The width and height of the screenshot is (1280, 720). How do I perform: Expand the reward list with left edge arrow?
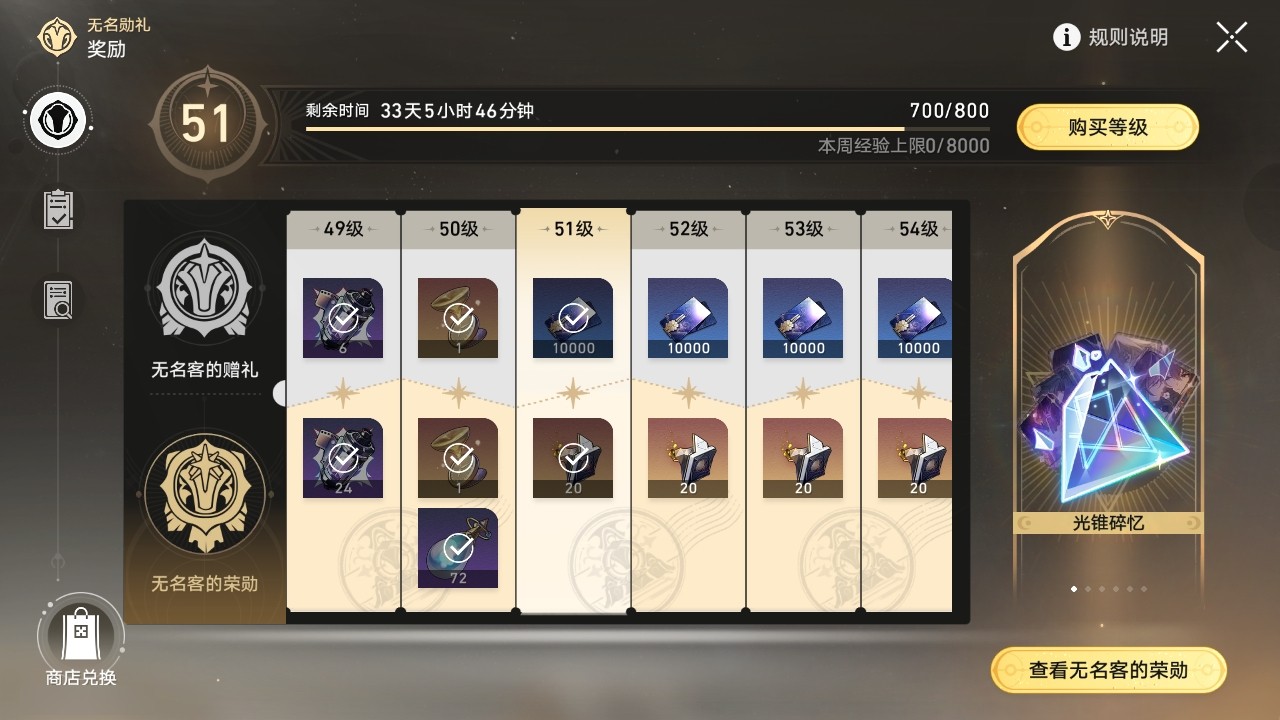coord(280,393)
